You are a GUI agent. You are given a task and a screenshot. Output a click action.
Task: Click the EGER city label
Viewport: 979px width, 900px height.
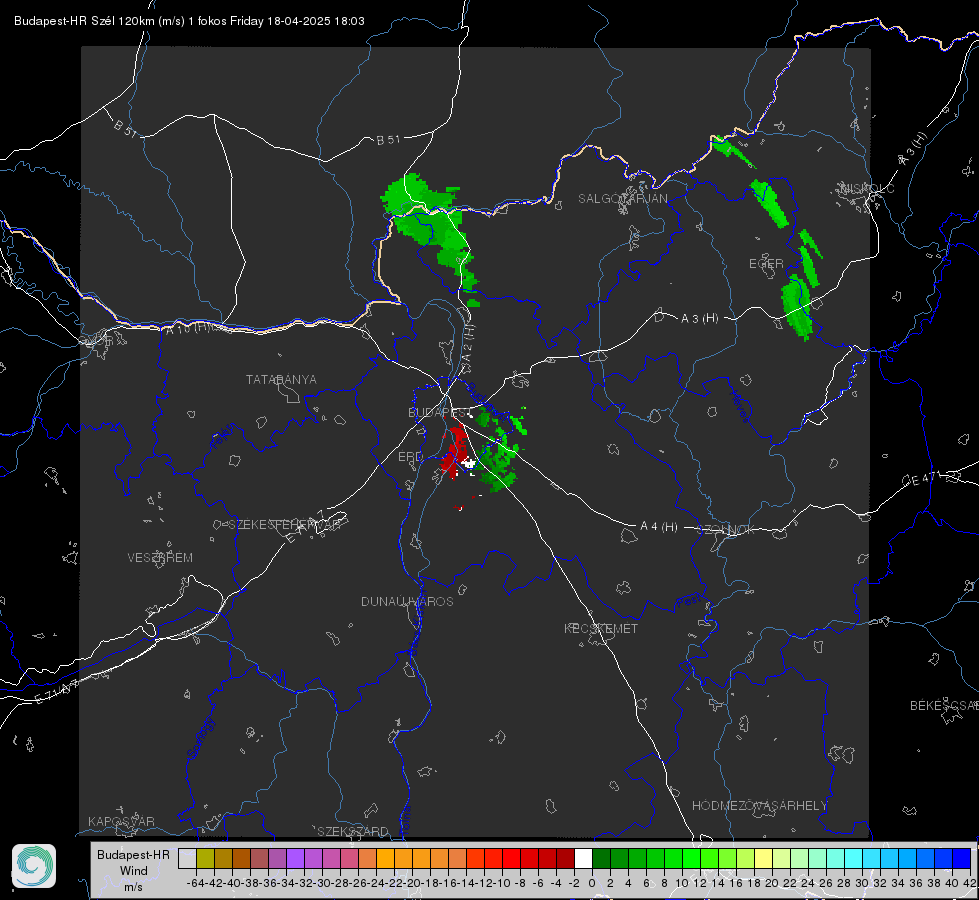click(x=766, y=264)
